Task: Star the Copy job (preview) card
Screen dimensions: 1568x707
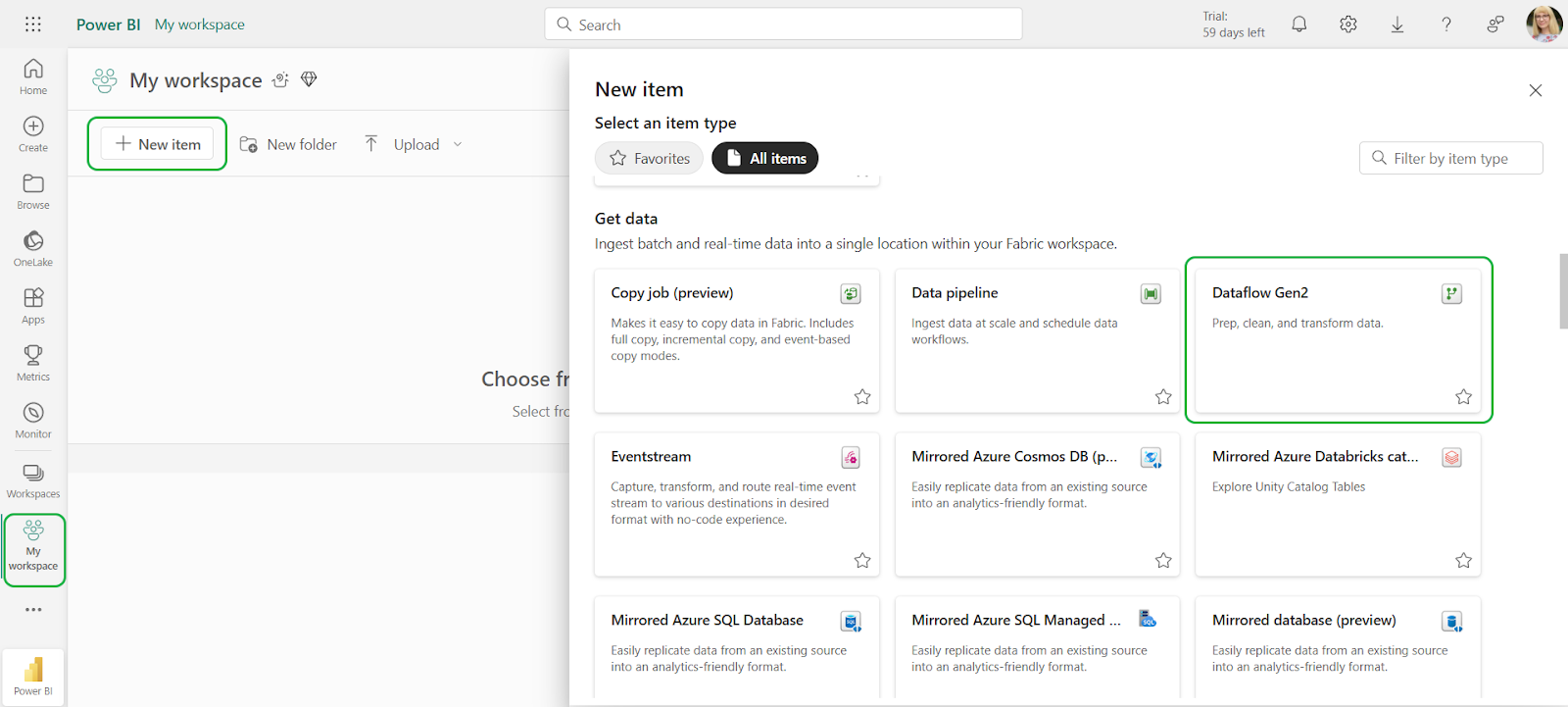Action: 862,397
